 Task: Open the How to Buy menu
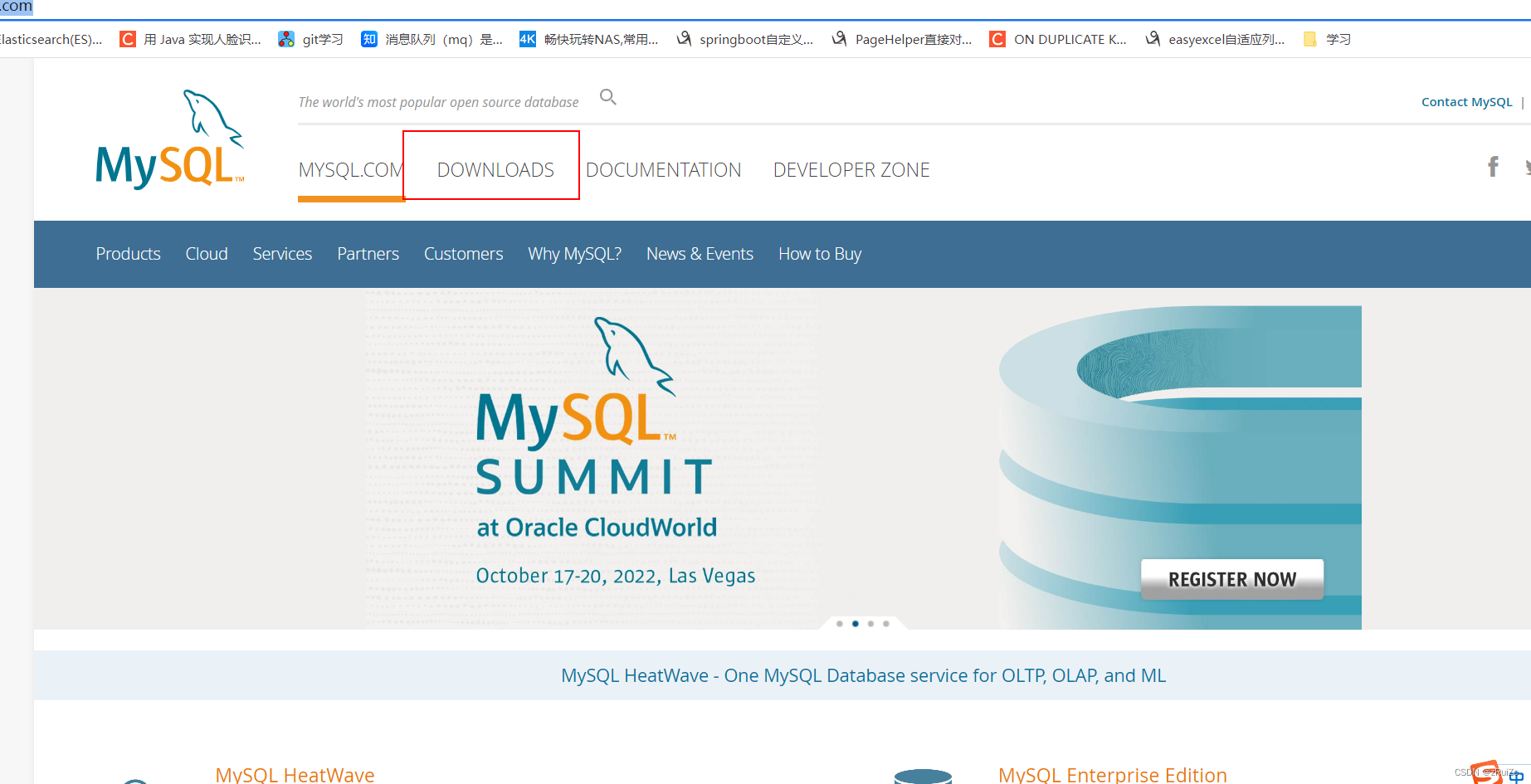820,254
